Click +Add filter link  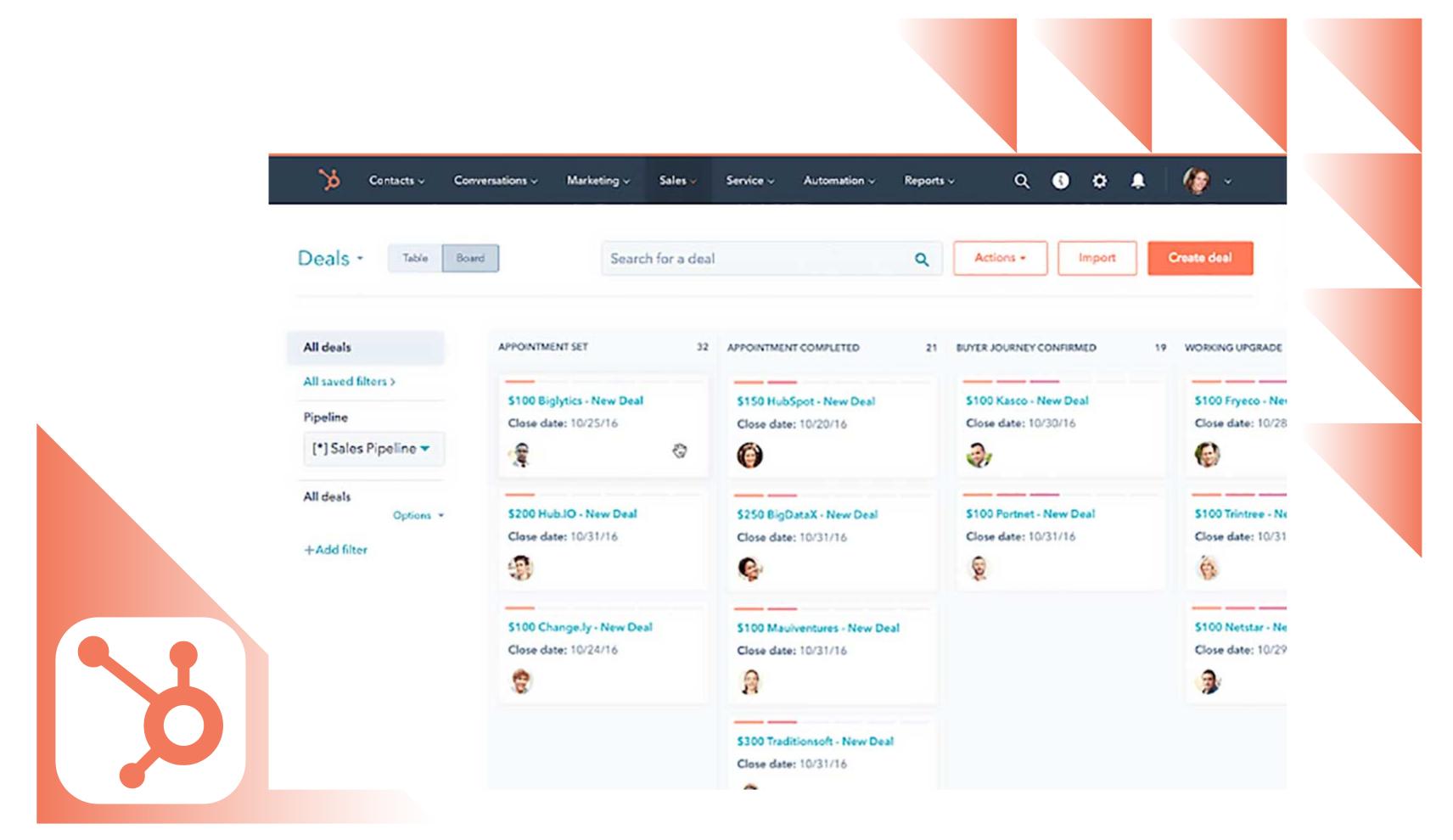tap(335, 550)
